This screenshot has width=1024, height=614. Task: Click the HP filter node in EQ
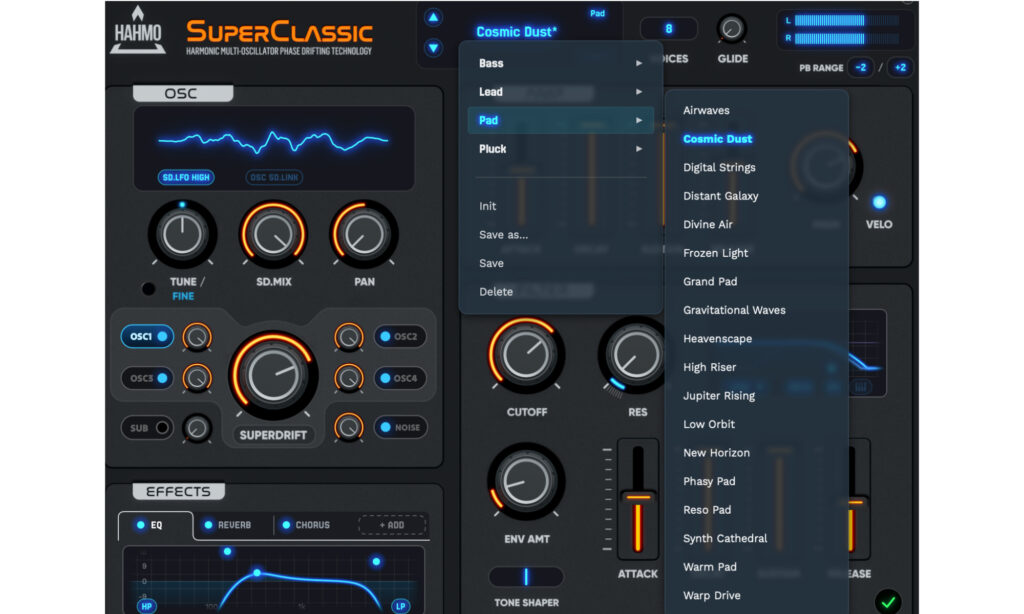pos(146,606)
